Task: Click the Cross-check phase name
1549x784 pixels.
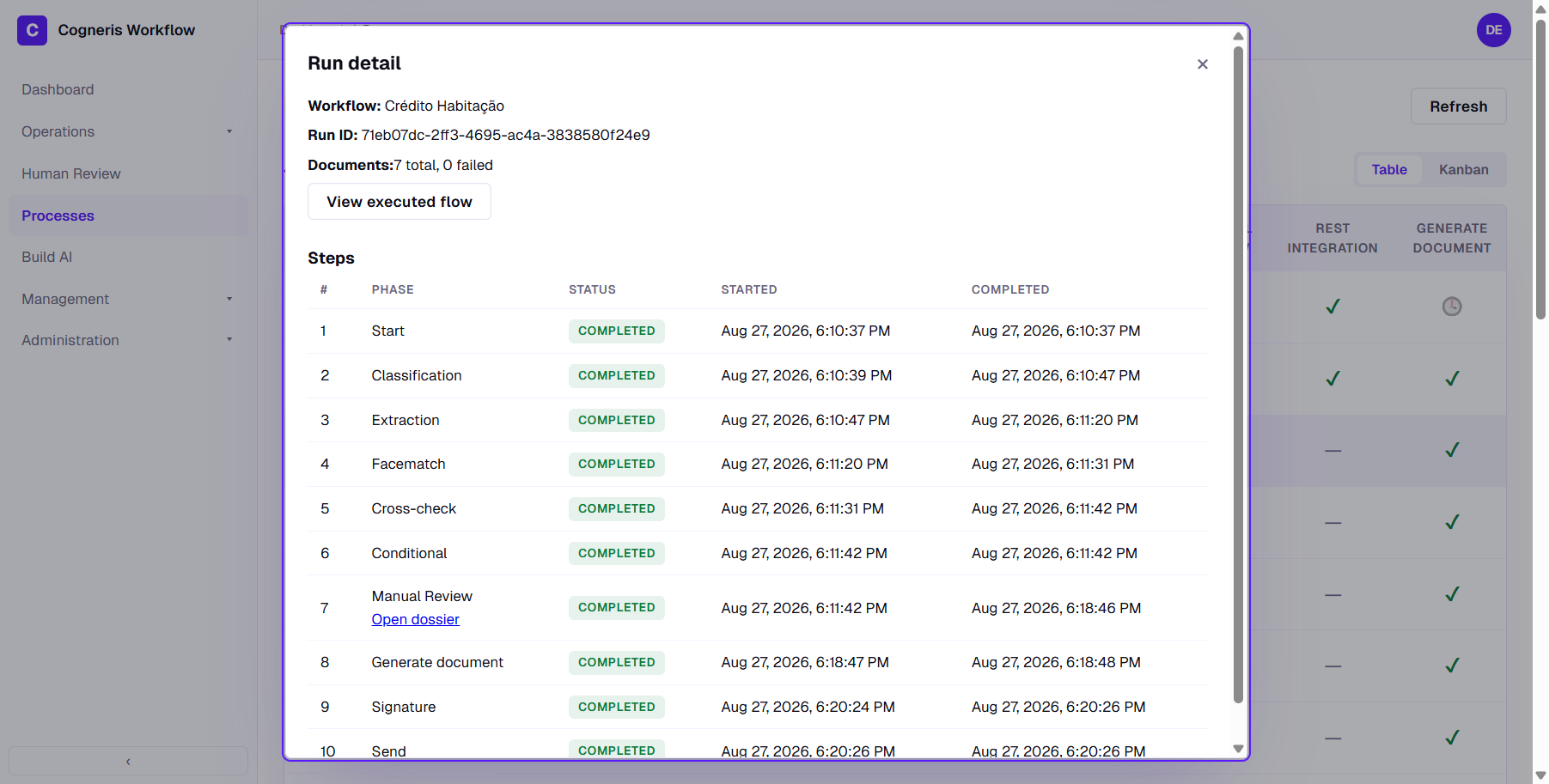Action: click(413, 508)
